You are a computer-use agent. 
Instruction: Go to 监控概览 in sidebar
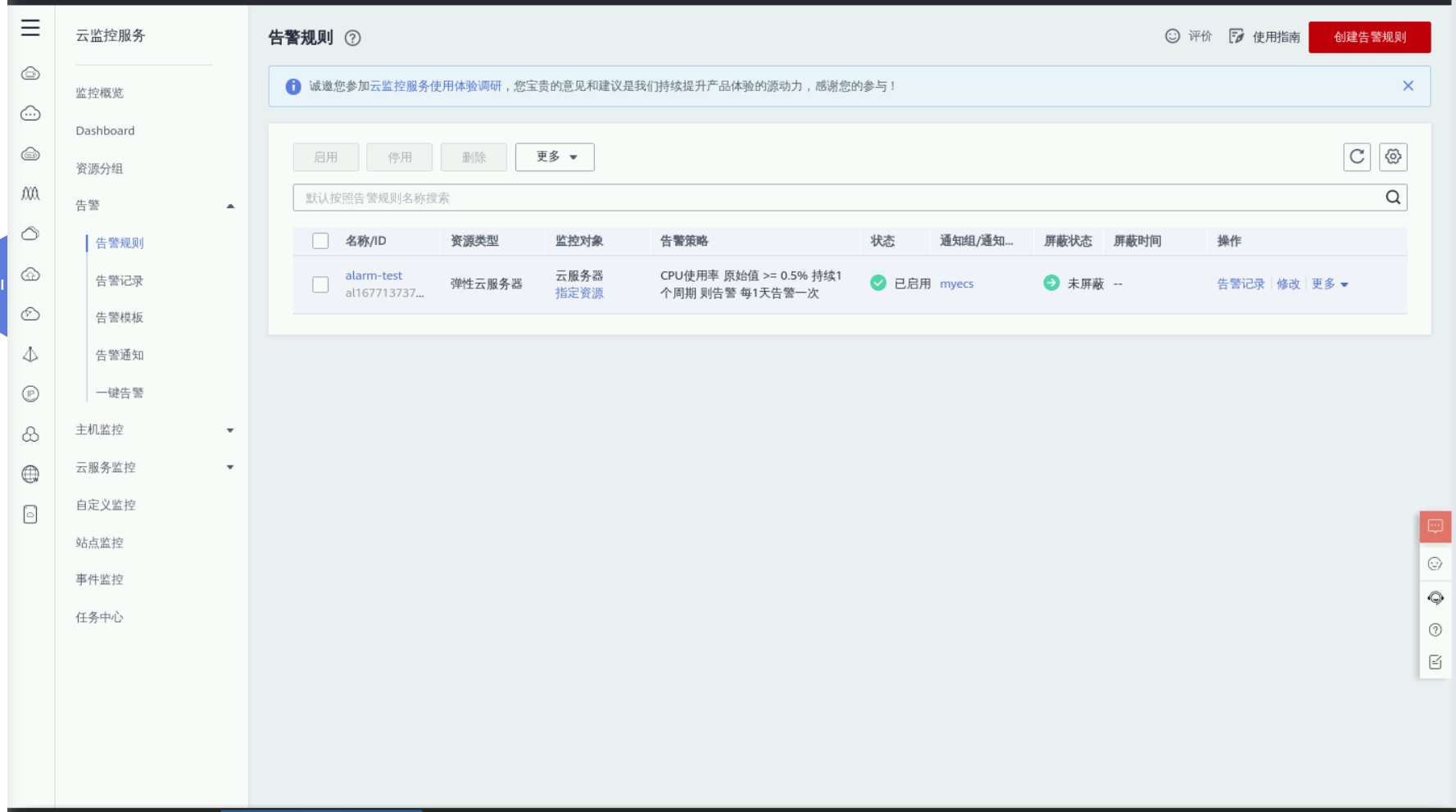click(99, 93)
